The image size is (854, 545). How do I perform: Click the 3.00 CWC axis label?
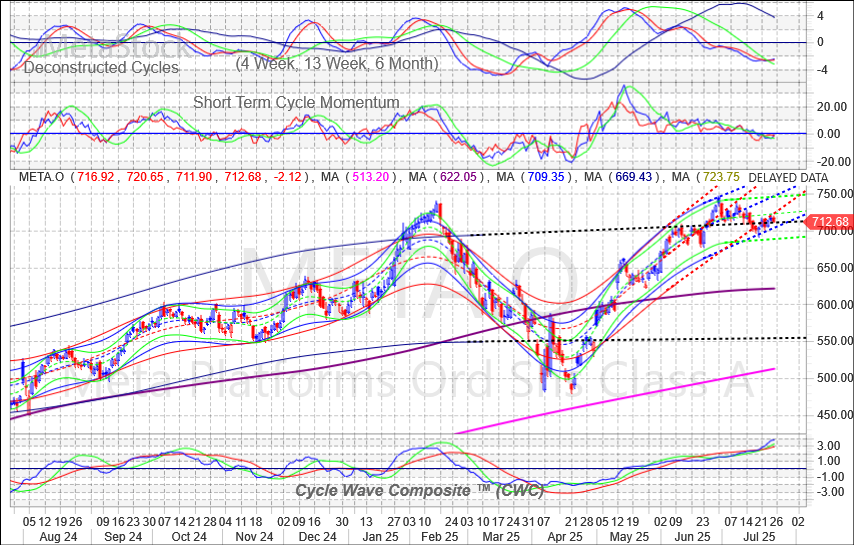[x=829, y=446]
